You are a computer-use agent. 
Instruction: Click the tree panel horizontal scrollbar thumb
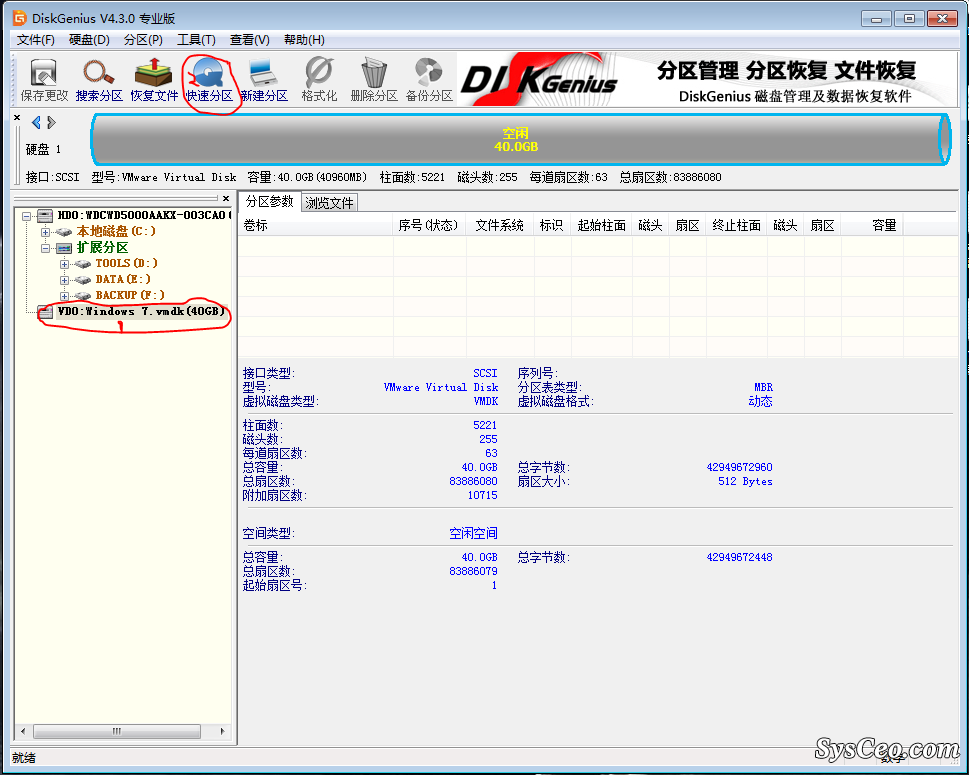click(117, 732)
